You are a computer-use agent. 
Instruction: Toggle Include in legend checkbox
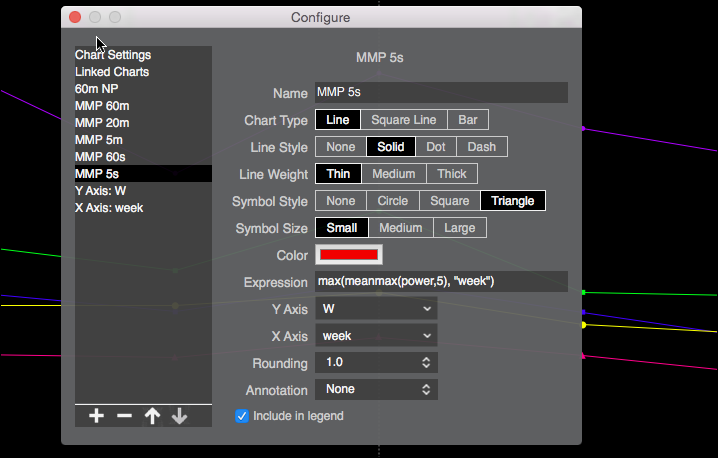point(242,416)
